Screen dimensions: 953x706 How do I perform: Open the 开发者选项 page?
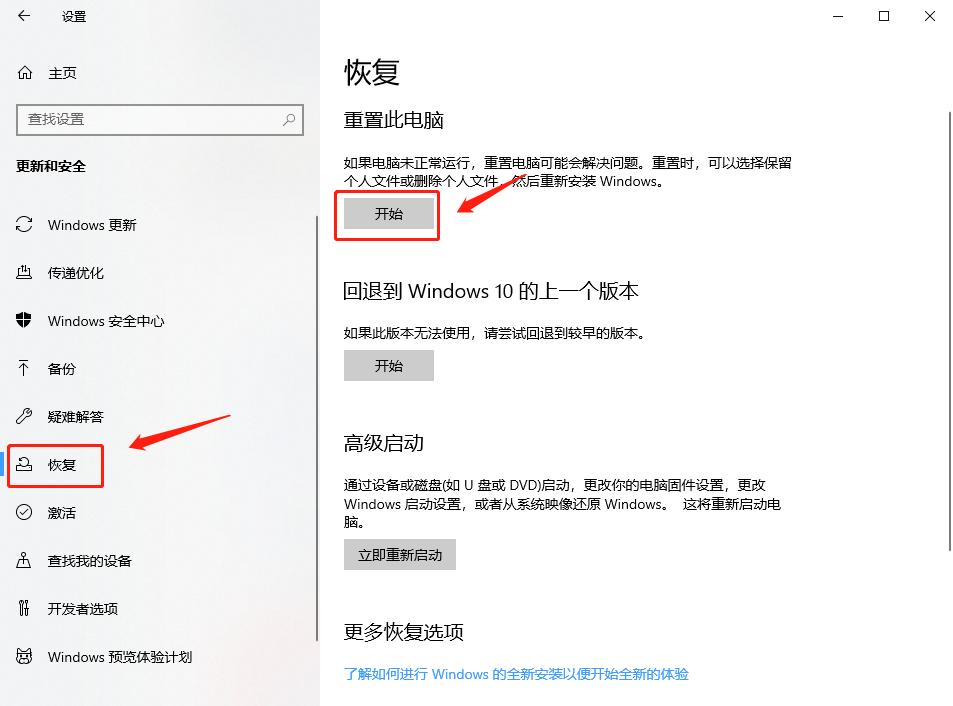click(83, 609)
